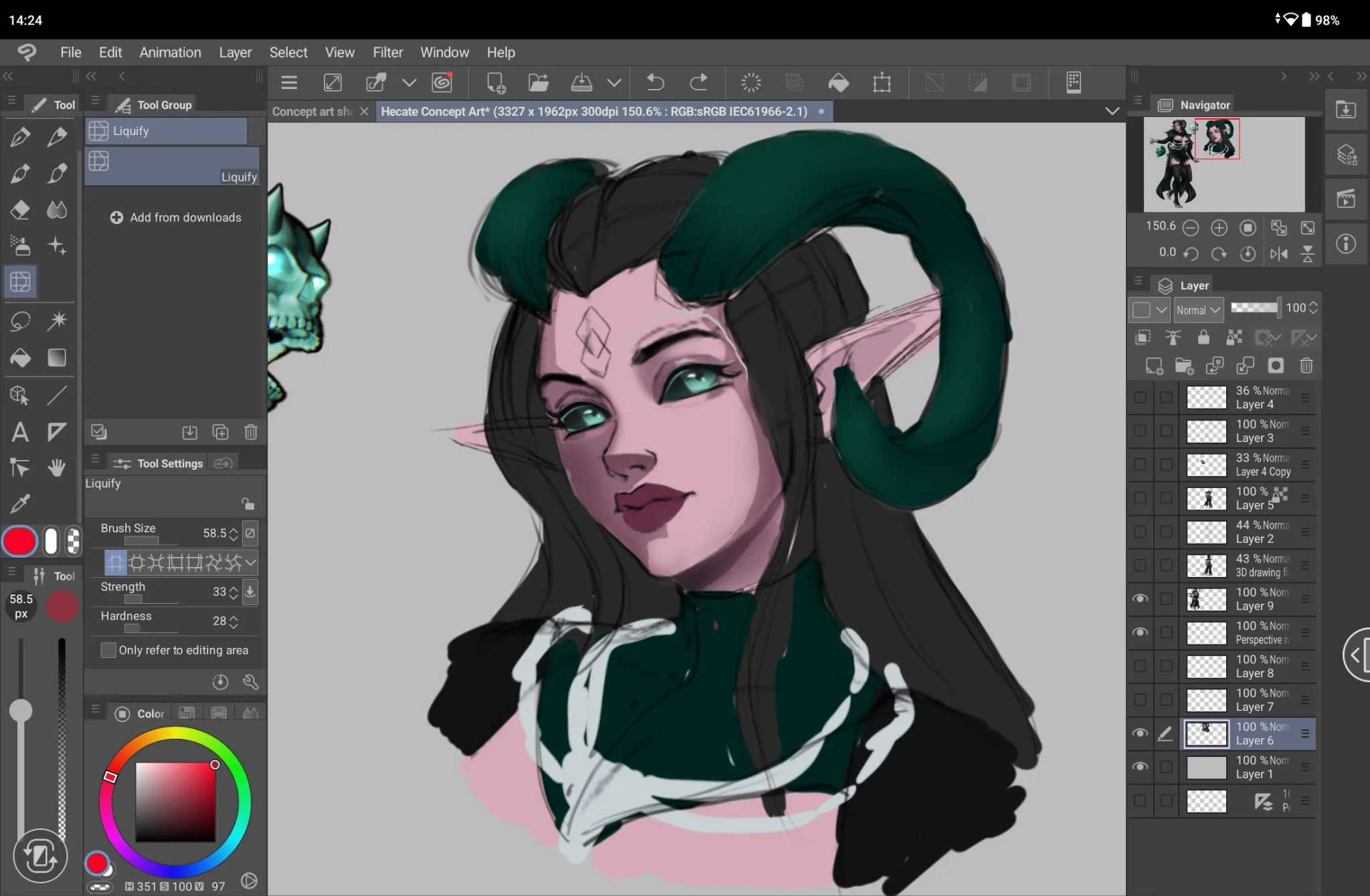Click the red main drawing color swatch

point(19,542)
